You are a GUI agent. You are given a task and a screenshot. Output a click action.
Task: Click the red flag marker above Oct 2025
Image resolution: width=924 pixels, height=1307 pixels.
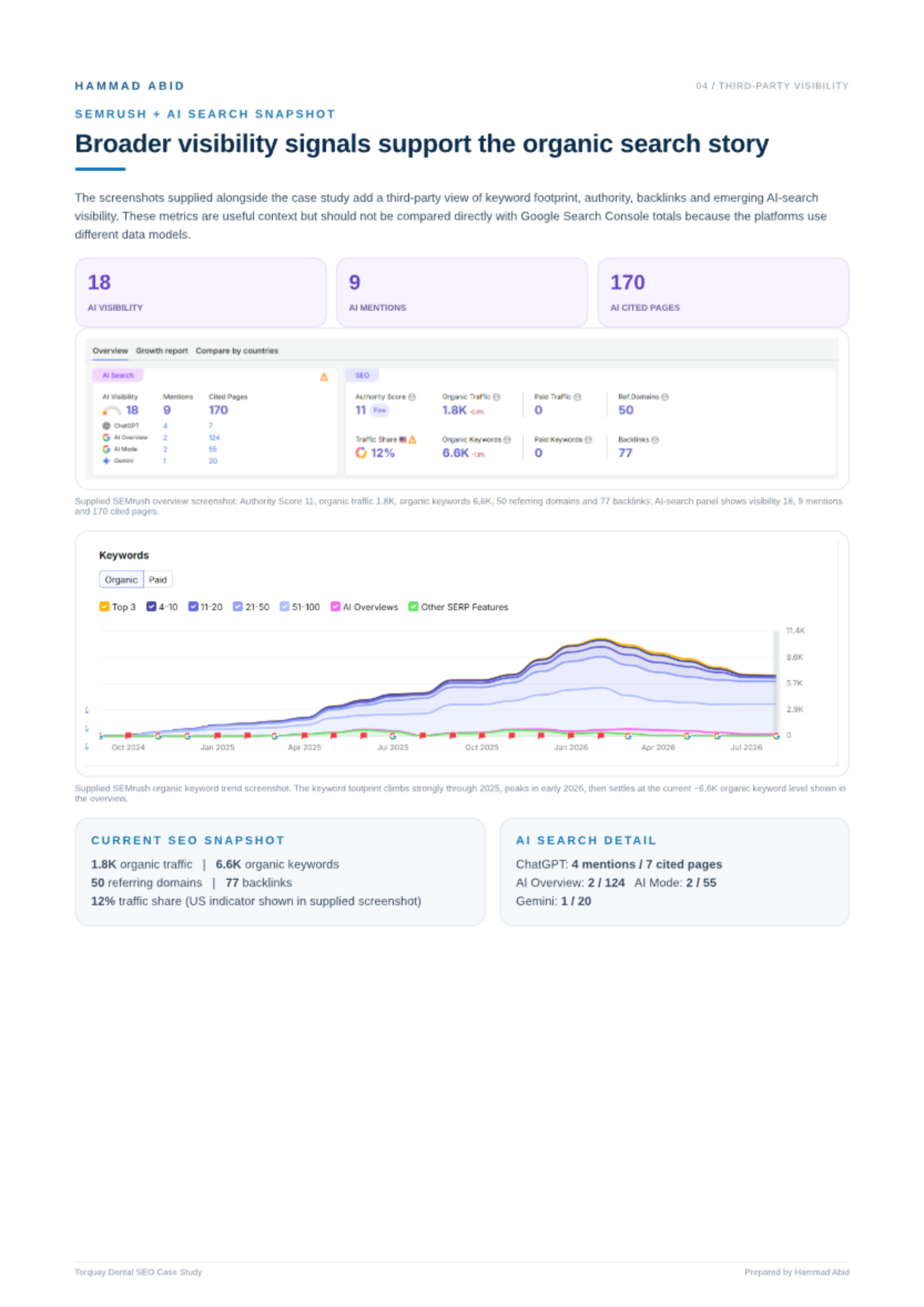click(x=482, y=736)
